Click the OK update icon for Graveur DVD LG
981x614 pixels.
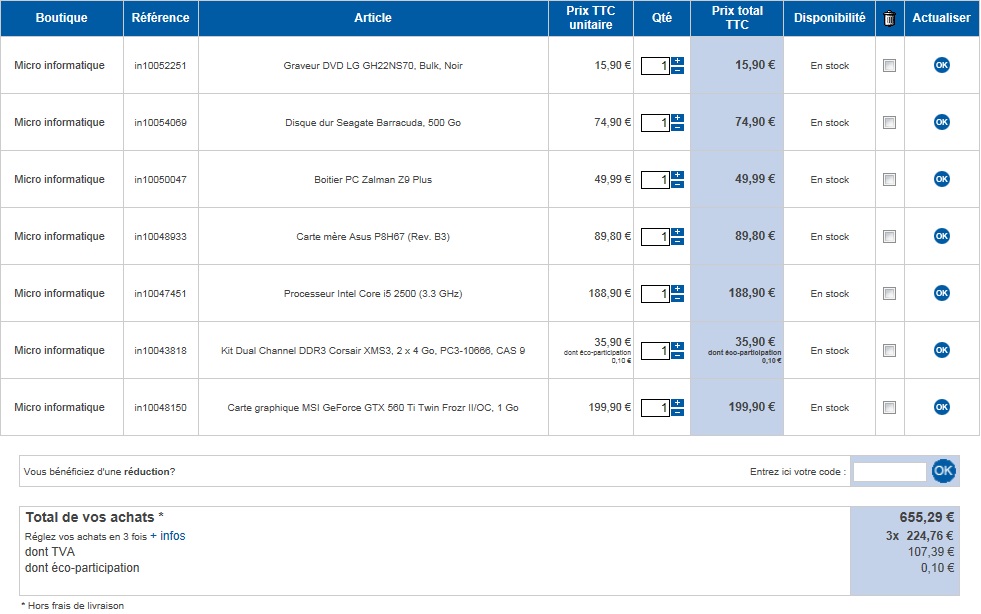click(941, 65)
